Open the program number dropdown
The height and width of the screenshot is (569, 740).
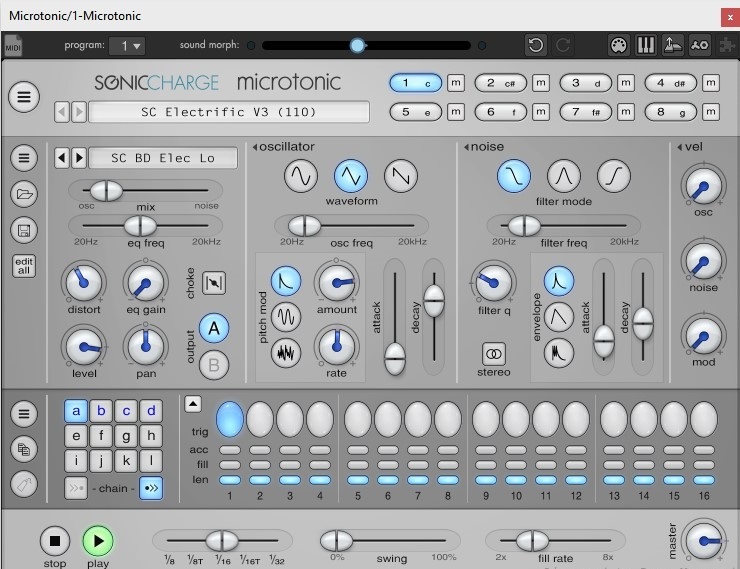tap(128, 46)
